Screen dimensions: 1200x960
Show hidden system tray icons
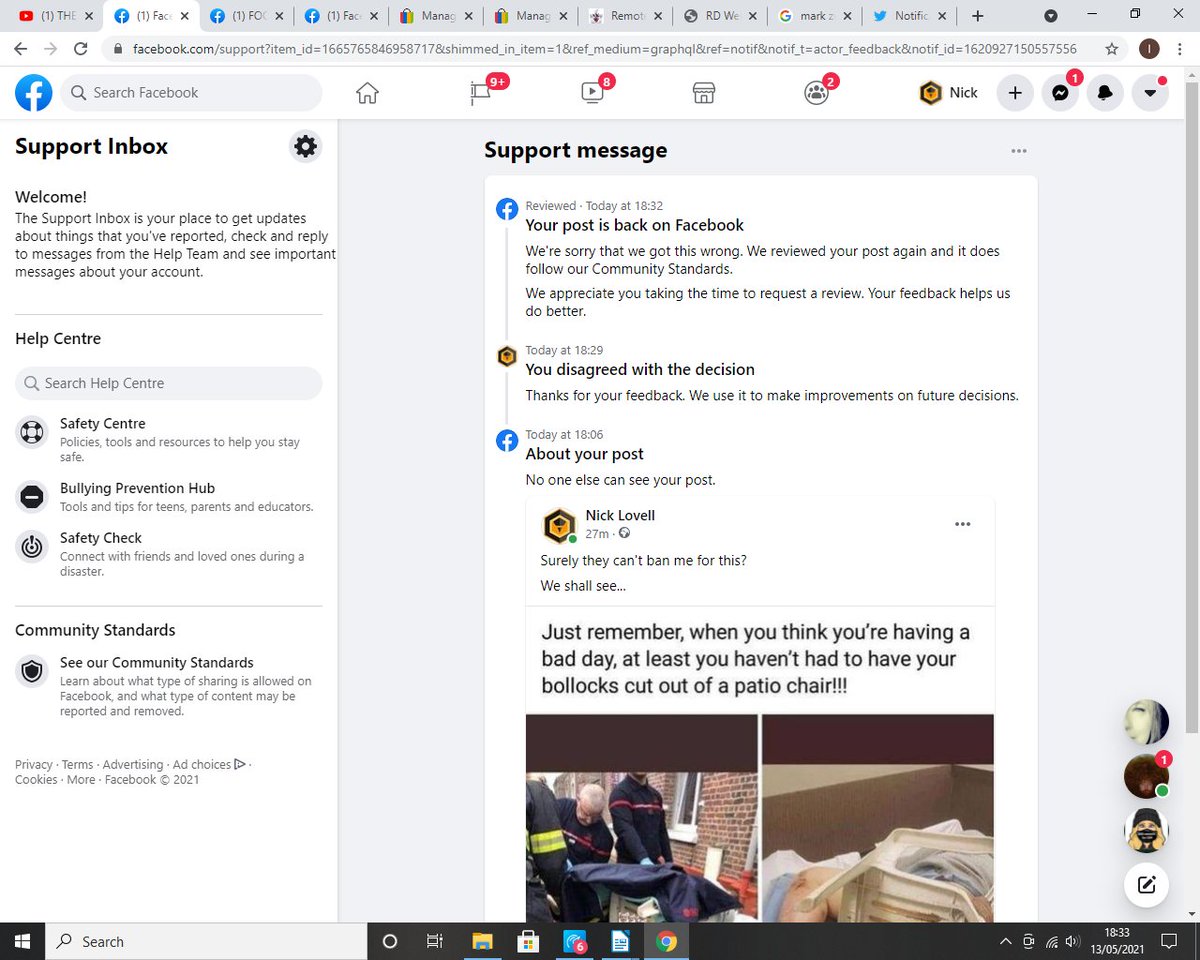pos(1006,941)
